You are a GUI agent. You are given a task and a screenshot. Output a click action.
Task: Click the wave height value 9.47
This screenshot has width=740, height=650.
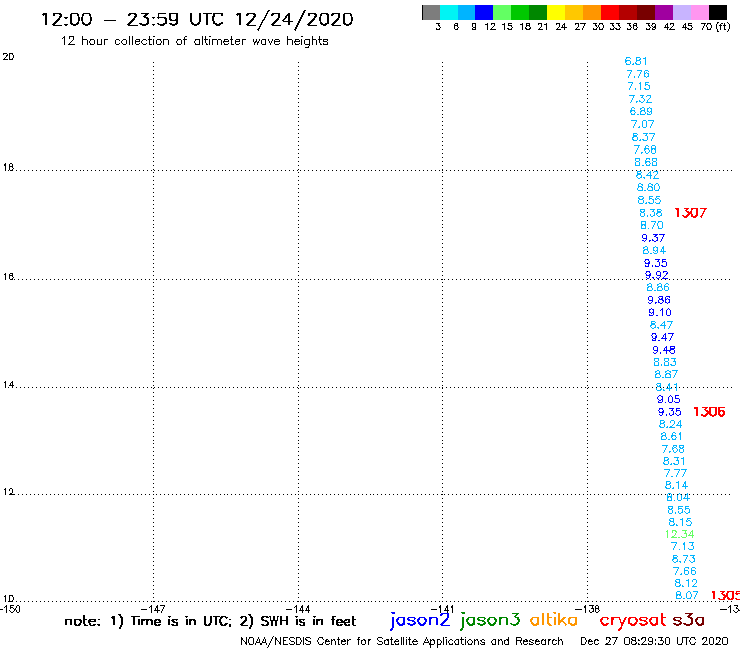[663, 338]
